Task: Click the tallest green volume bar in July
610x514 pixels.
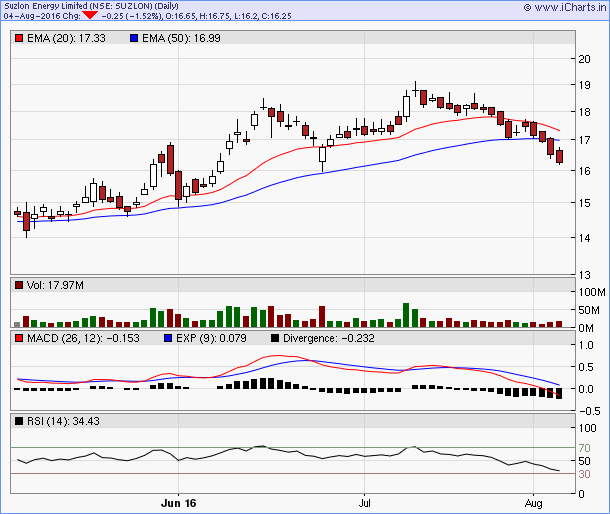Action: 406,315
